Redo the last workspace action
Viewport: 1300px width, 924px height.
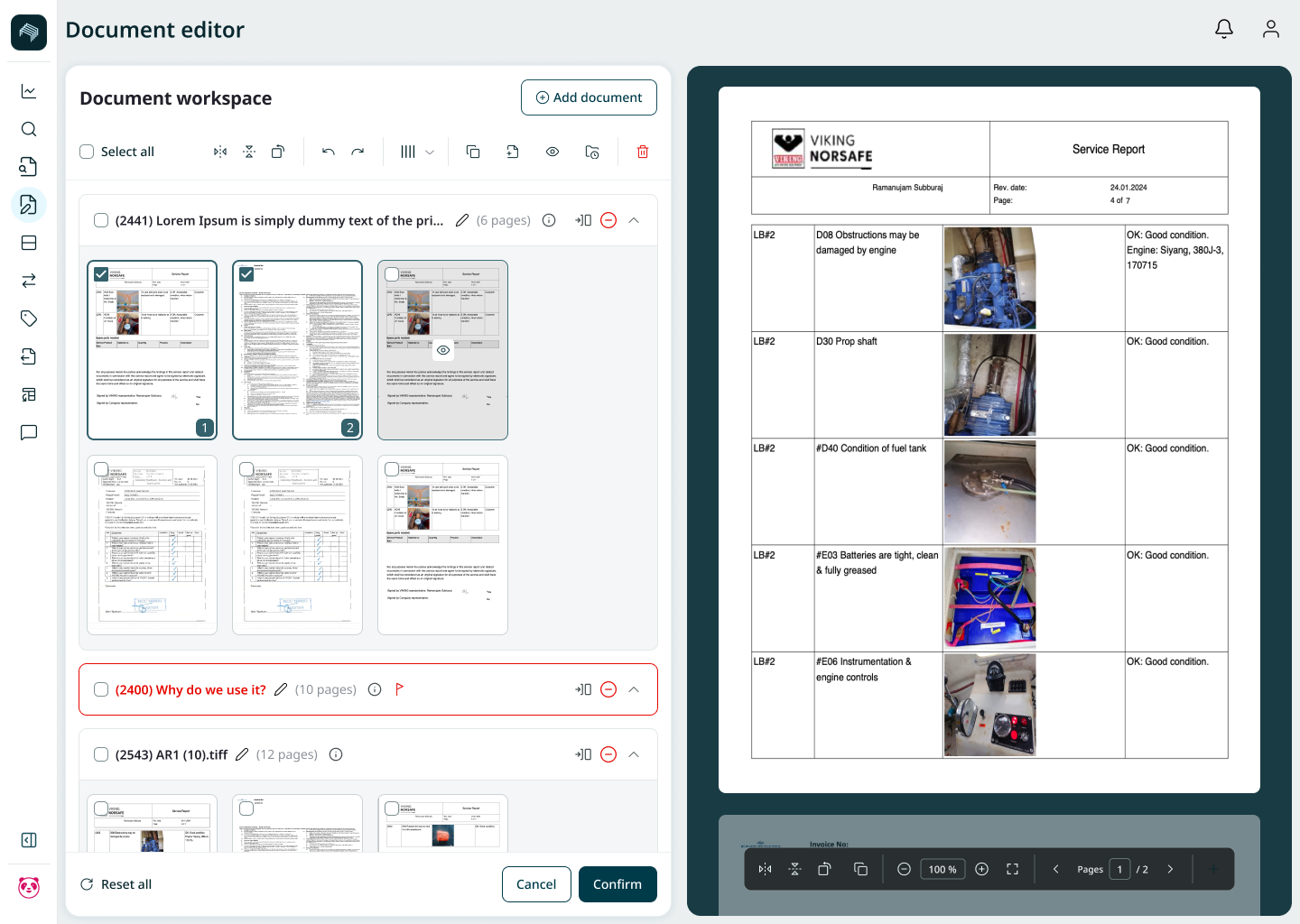point(357,152)
